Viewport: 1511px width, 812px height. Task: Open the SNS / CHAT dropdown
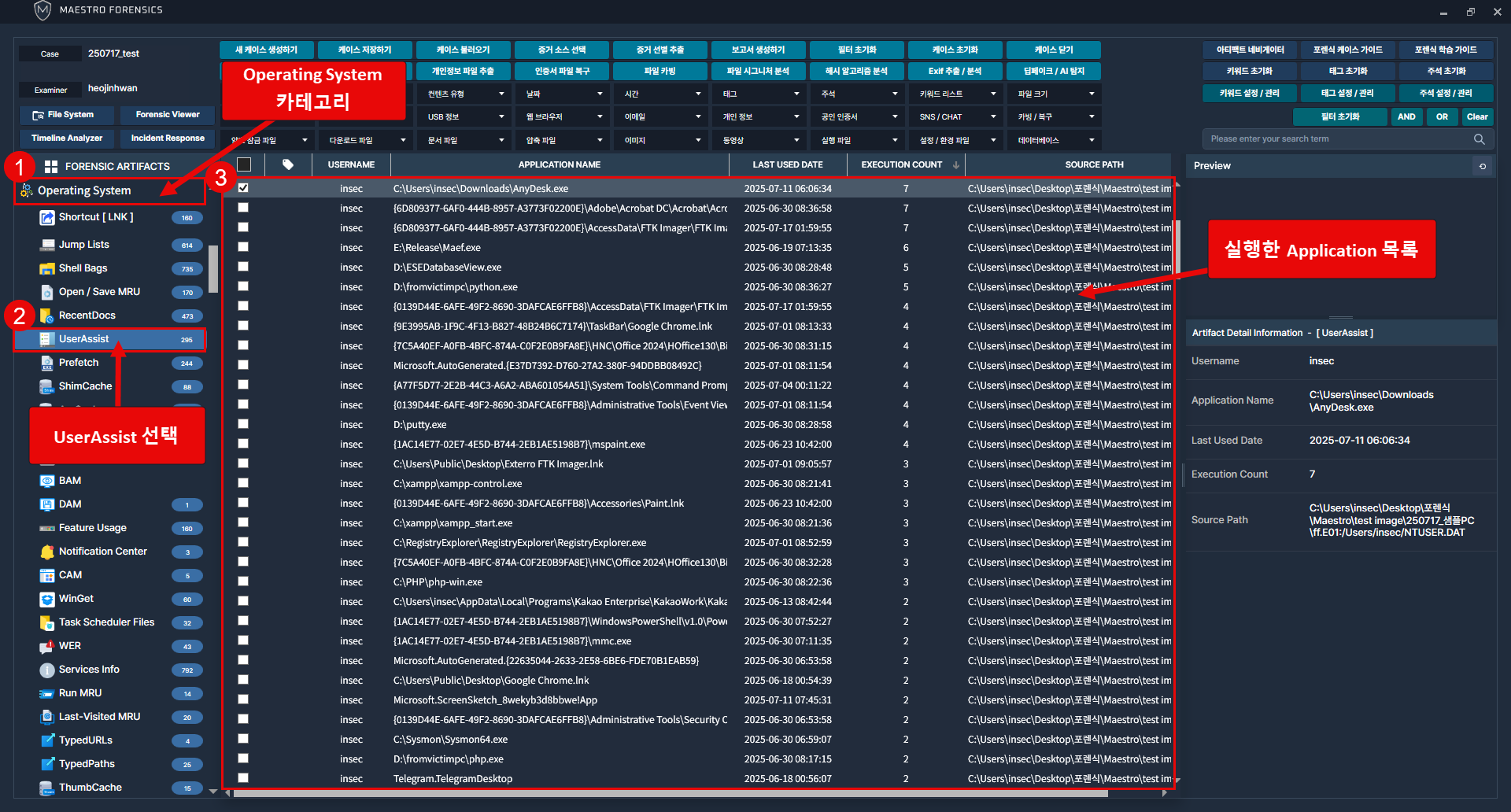pos(956,116)
